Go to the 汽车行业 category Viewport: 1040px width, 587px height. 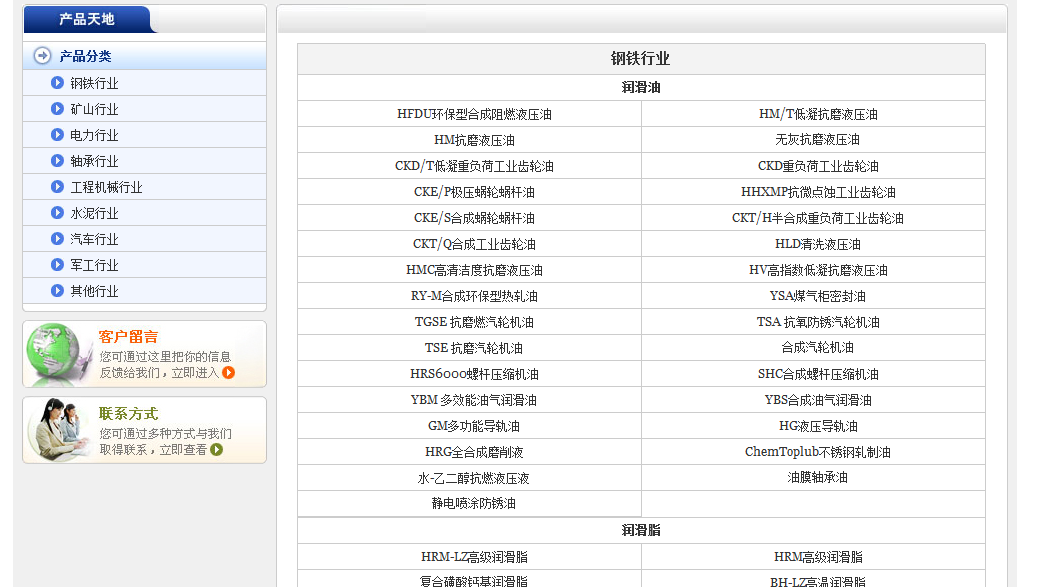tap(94, 239)
